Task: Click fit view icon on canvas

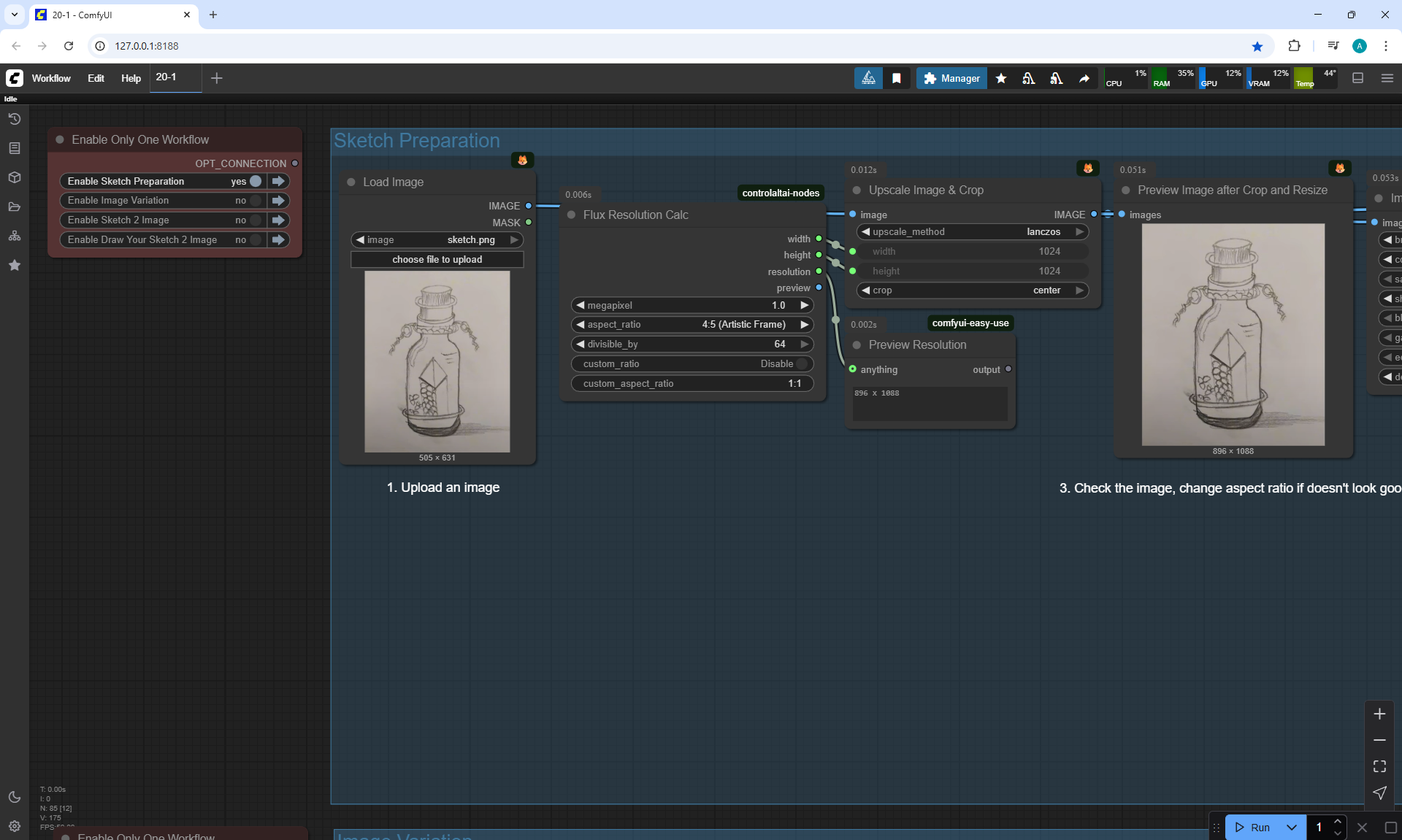Action: pos(1379,766)
